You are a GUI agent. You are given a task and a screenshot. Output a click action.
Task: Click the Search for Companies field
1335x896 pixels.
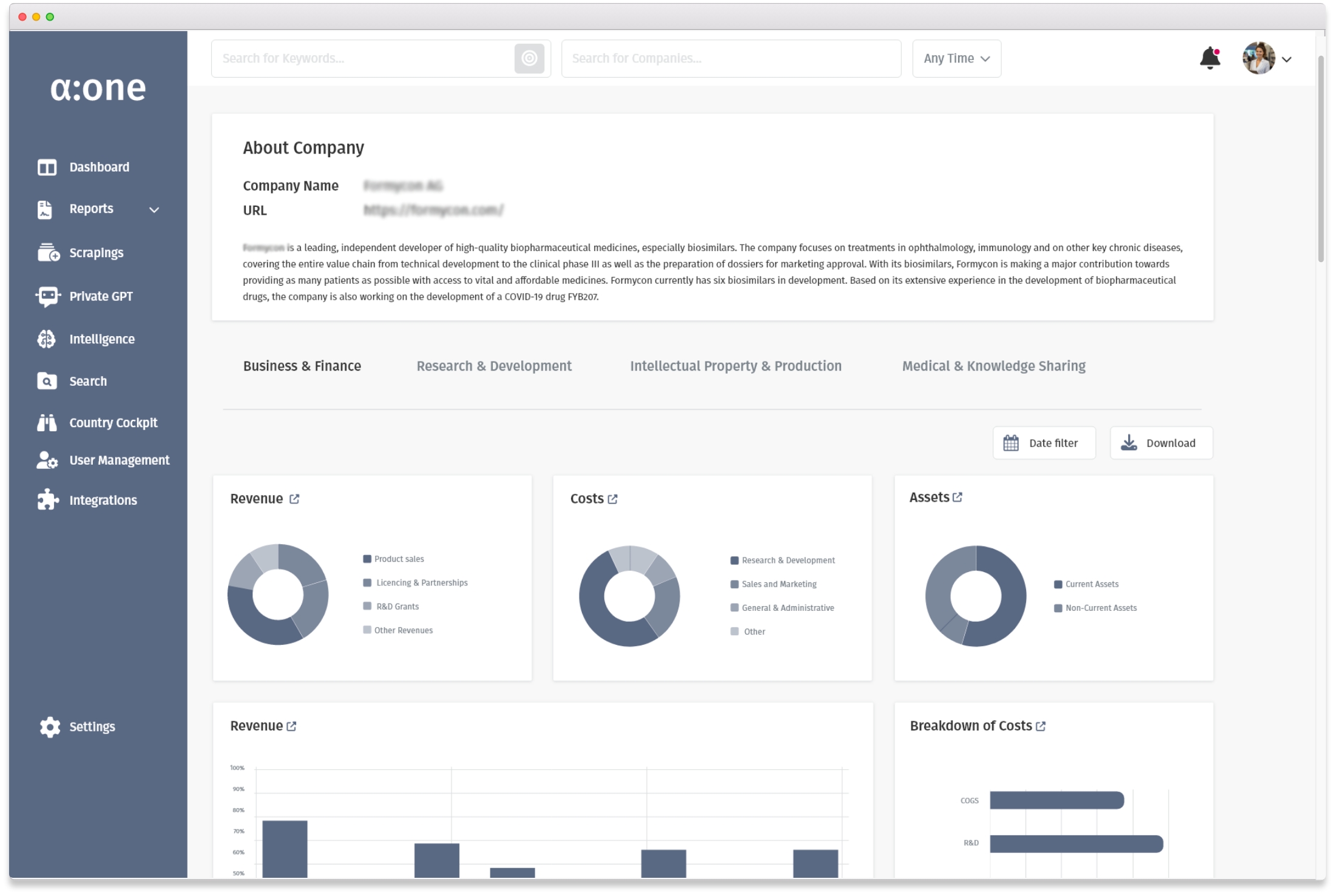pyautogui.click(x=731, y=58)
